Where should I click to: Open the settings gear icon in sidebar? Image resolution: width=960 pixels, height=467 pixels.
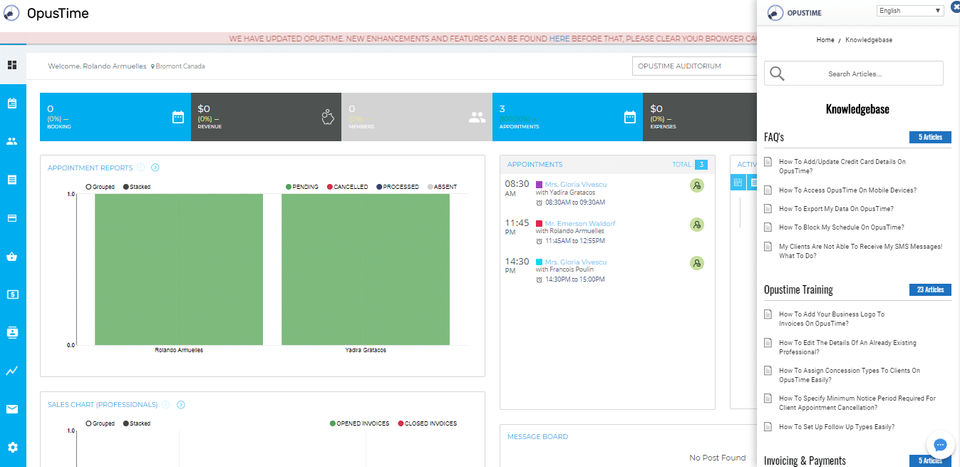pos(12,447)
